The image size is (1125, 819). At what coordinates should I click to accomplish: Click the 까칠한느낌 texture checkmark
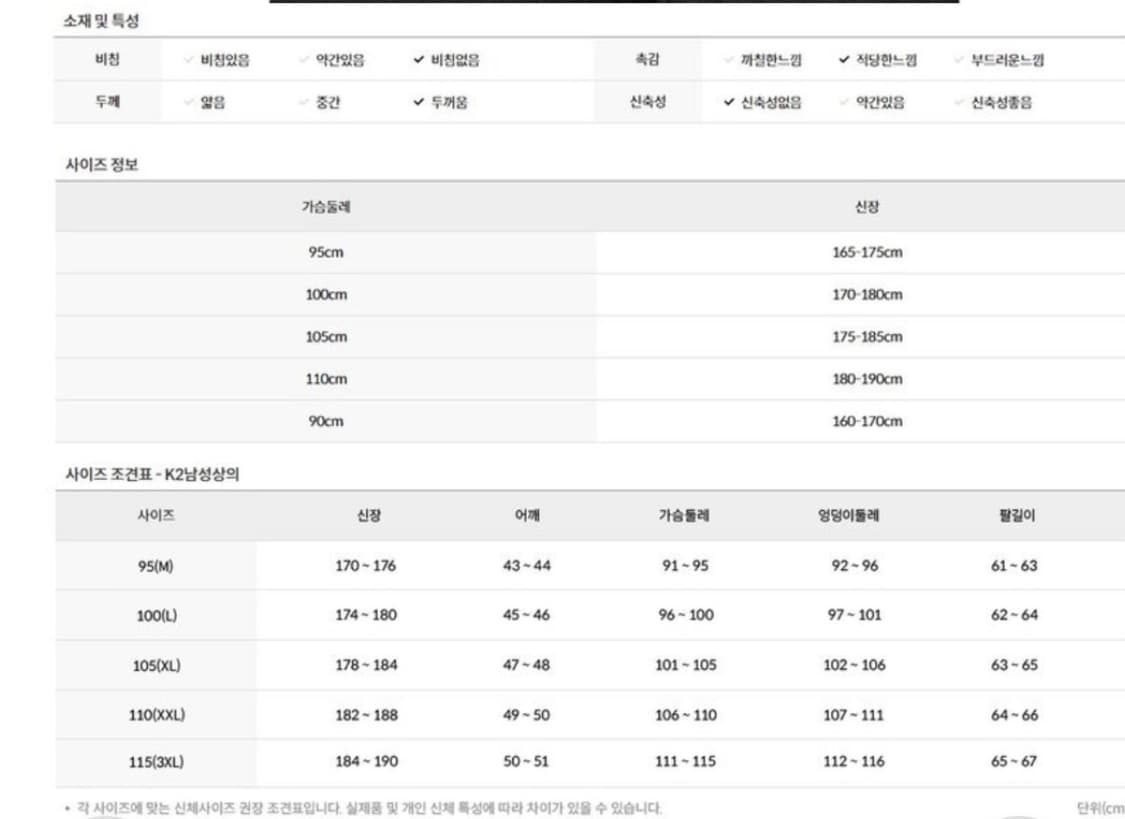[x=763, y=60]
